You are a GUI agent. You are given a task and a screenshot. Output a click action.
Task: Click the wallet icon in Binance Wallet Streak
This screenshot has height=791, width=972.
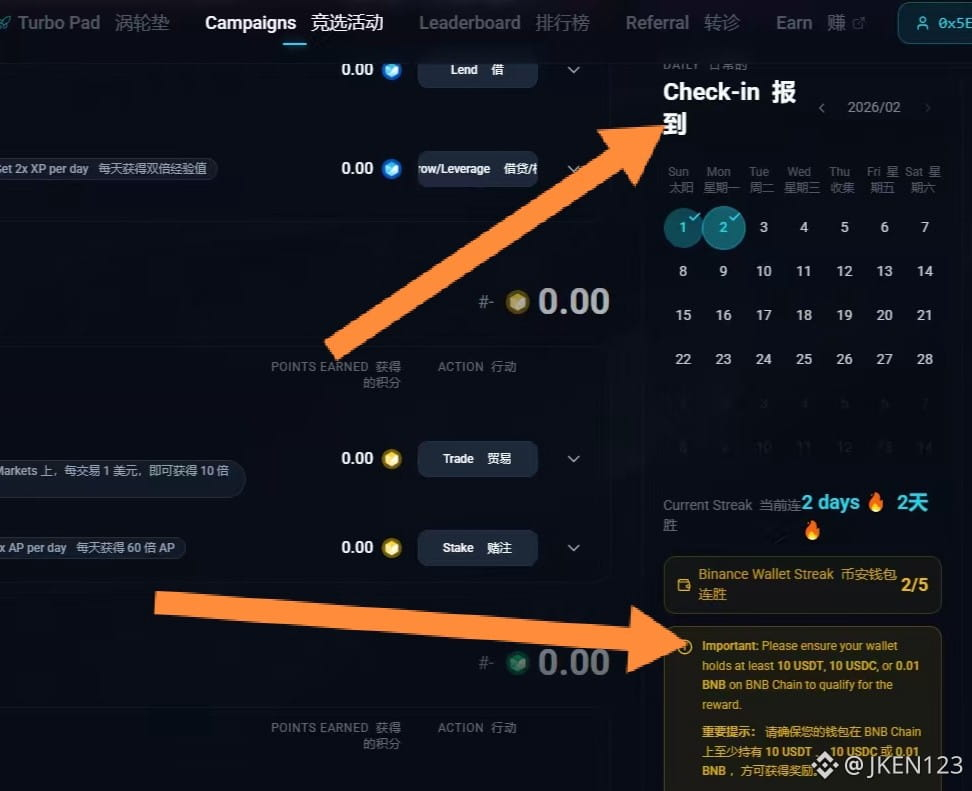point(684,585)
